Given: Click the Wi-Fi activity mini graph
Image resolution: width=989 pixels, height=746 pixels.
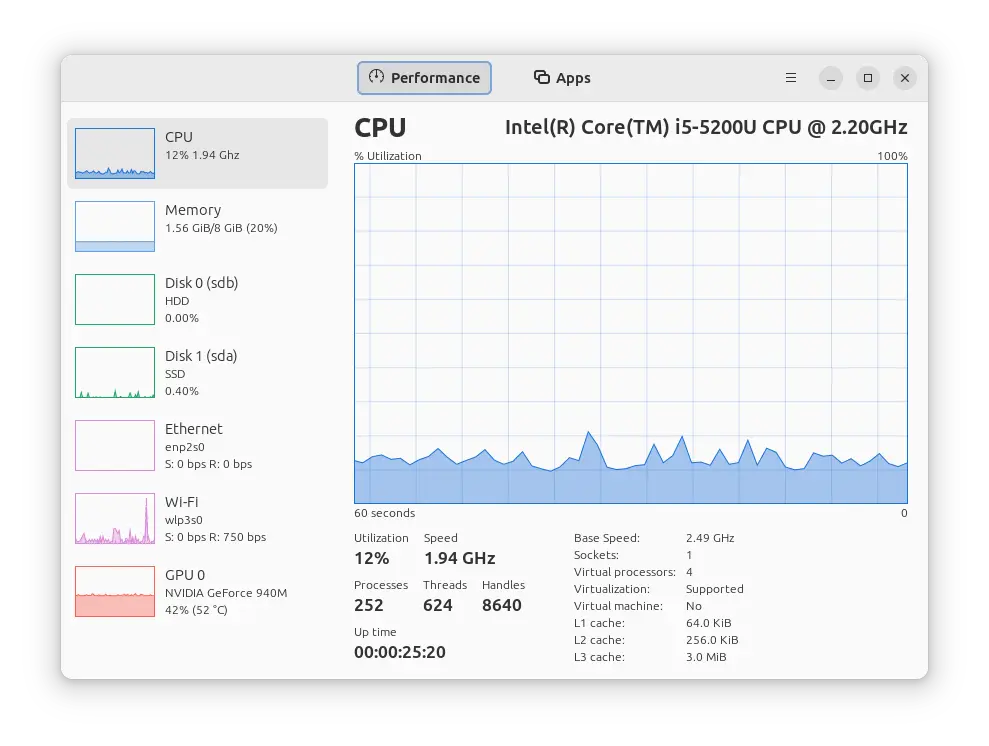Looking at the screenshot, I should coord(115,518).
